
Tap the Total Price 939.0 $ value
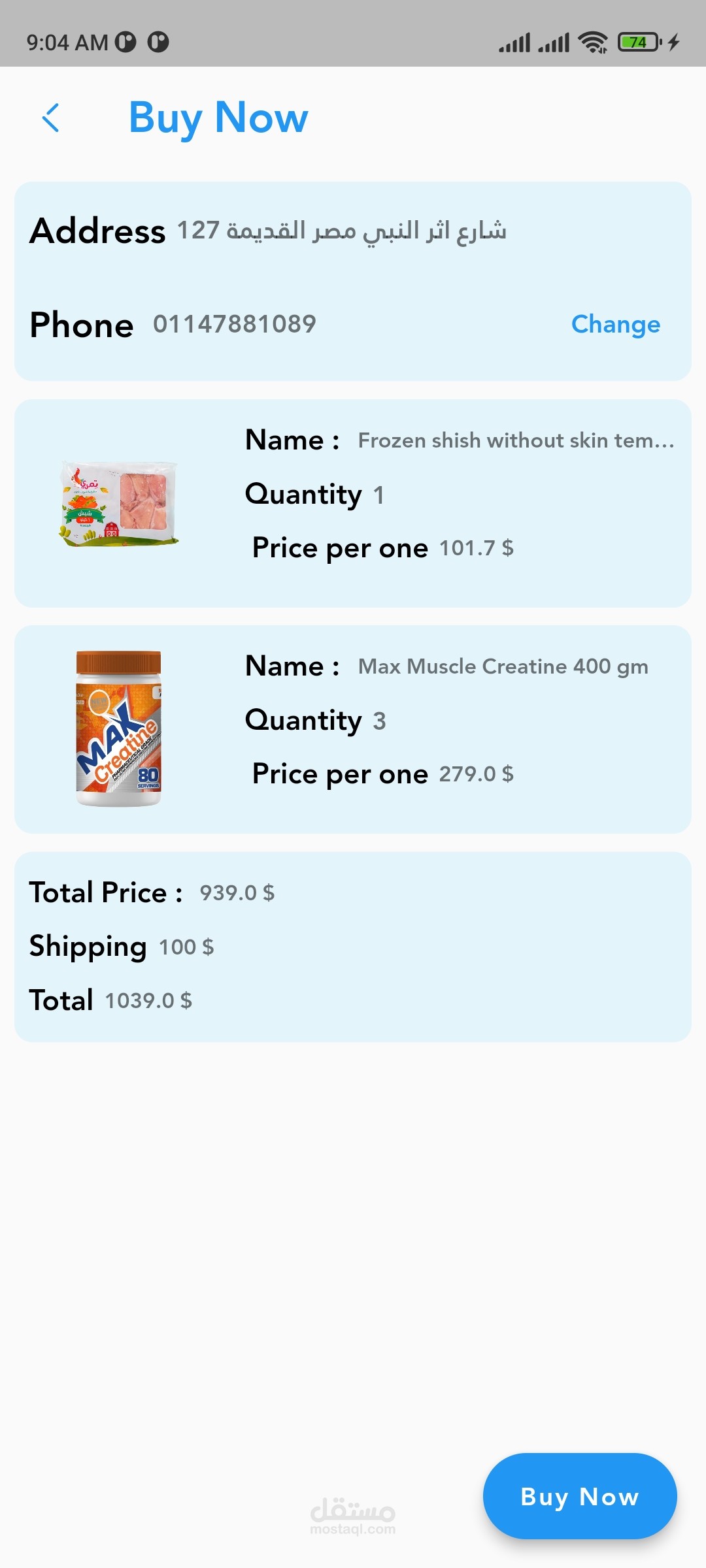click(237, 892)
